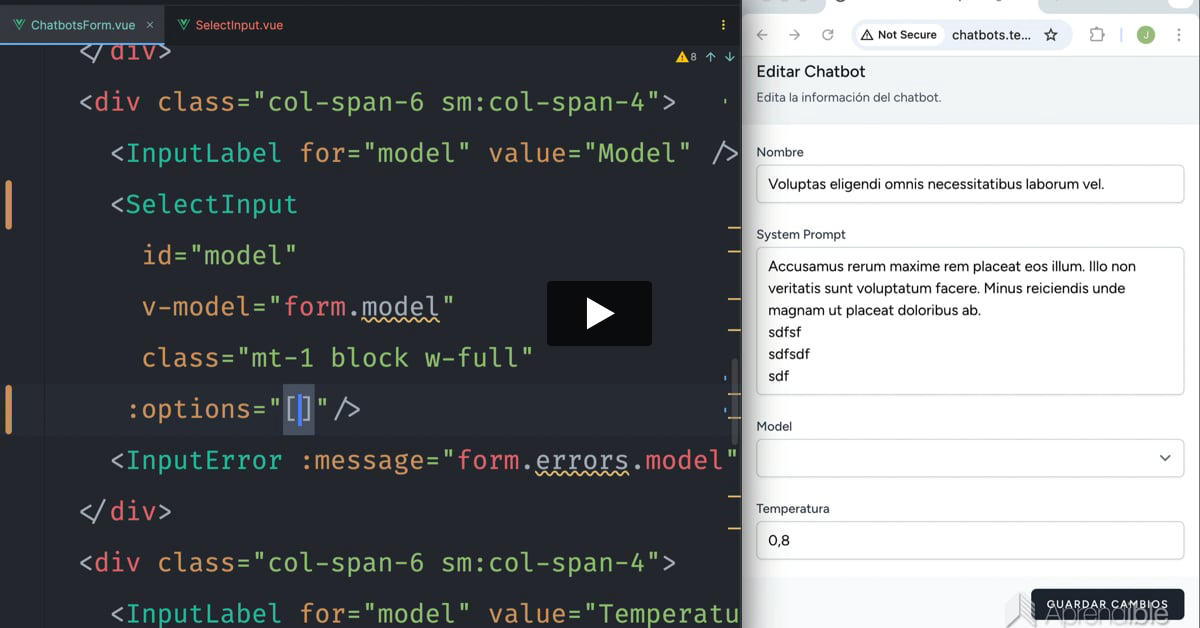Image resolution: width=1200 pixels, height=628 pixels.
Task: Reload the browser page
Action: (x=828, y=35)
